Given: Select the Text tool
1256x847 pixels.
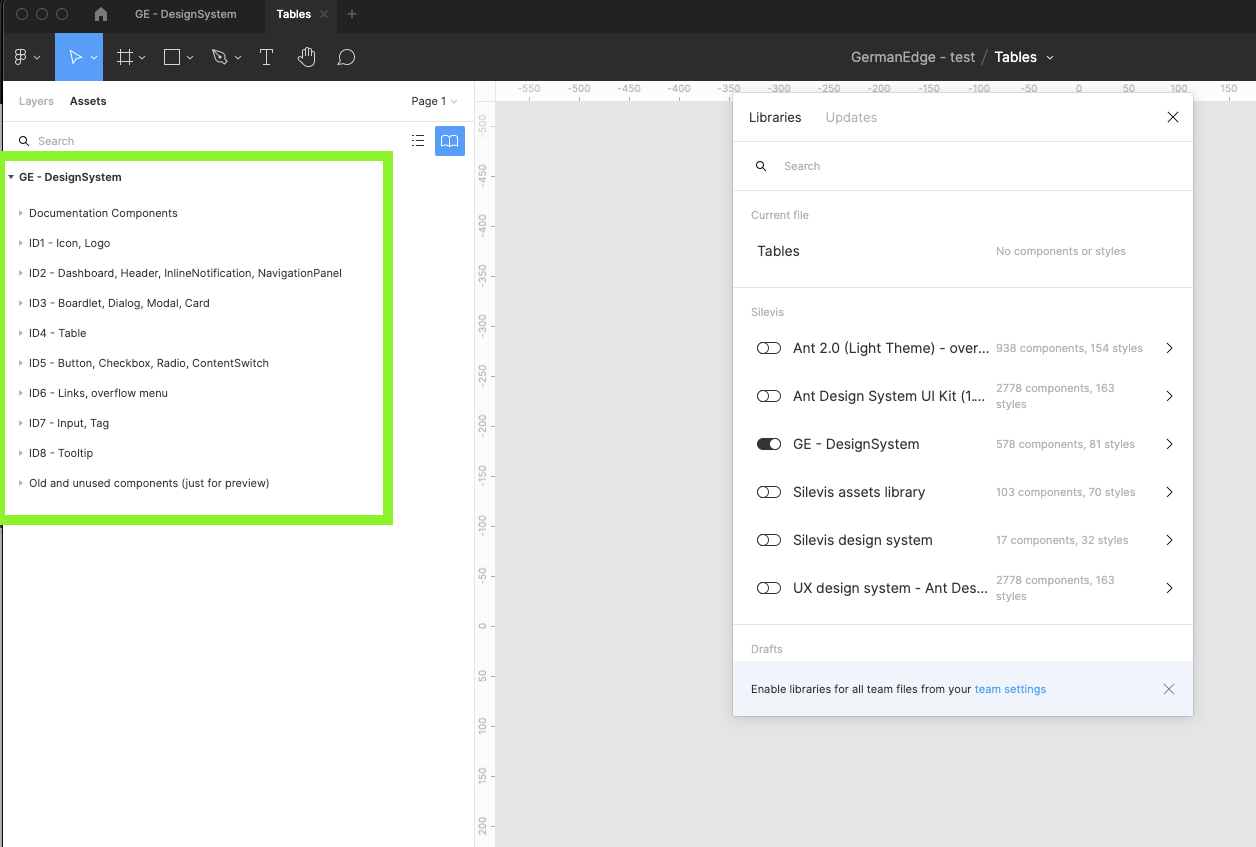Looking at the screenshot, I should click(x=266, y=58).
